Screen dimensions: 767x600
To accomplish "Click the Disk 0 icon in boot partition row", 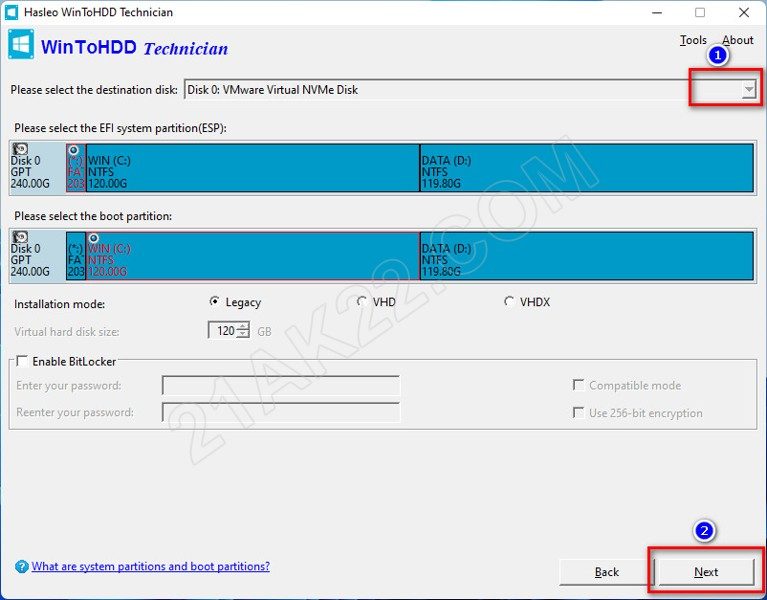I will point(20,237).
